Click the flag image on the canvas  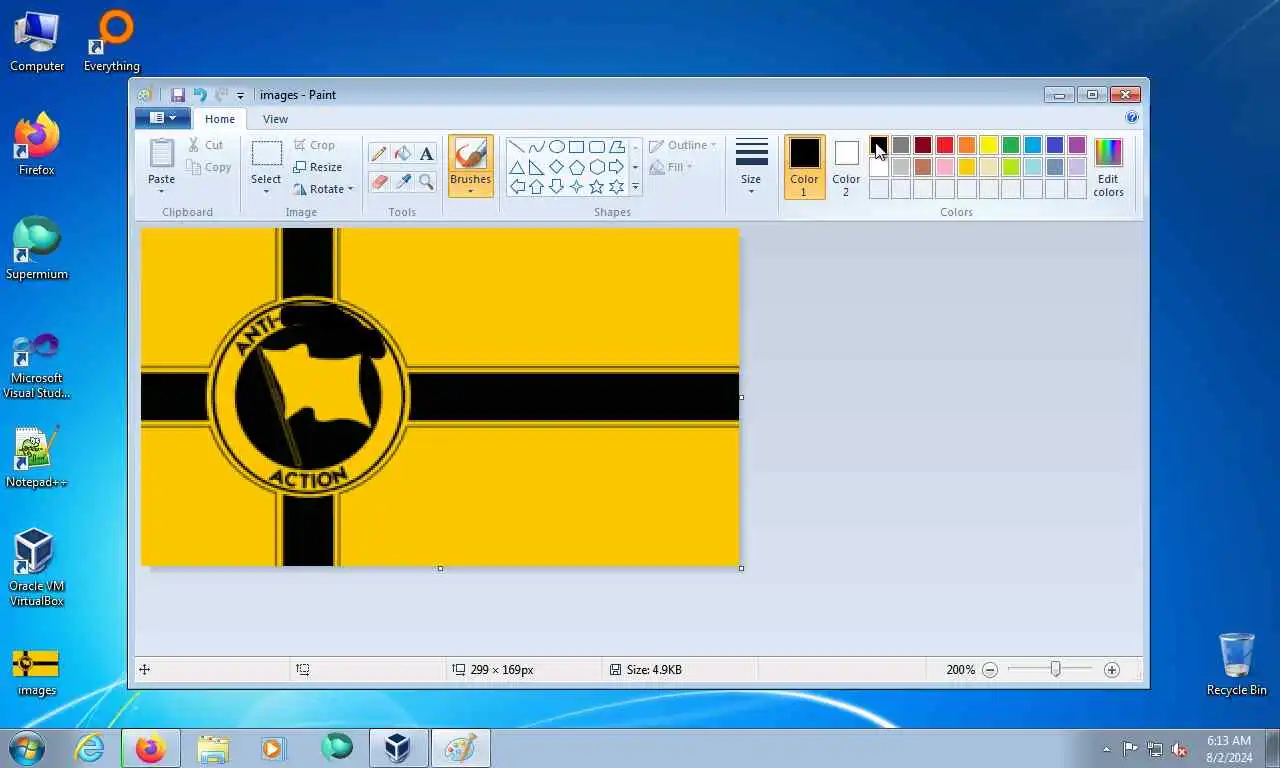tap(440, 397)
